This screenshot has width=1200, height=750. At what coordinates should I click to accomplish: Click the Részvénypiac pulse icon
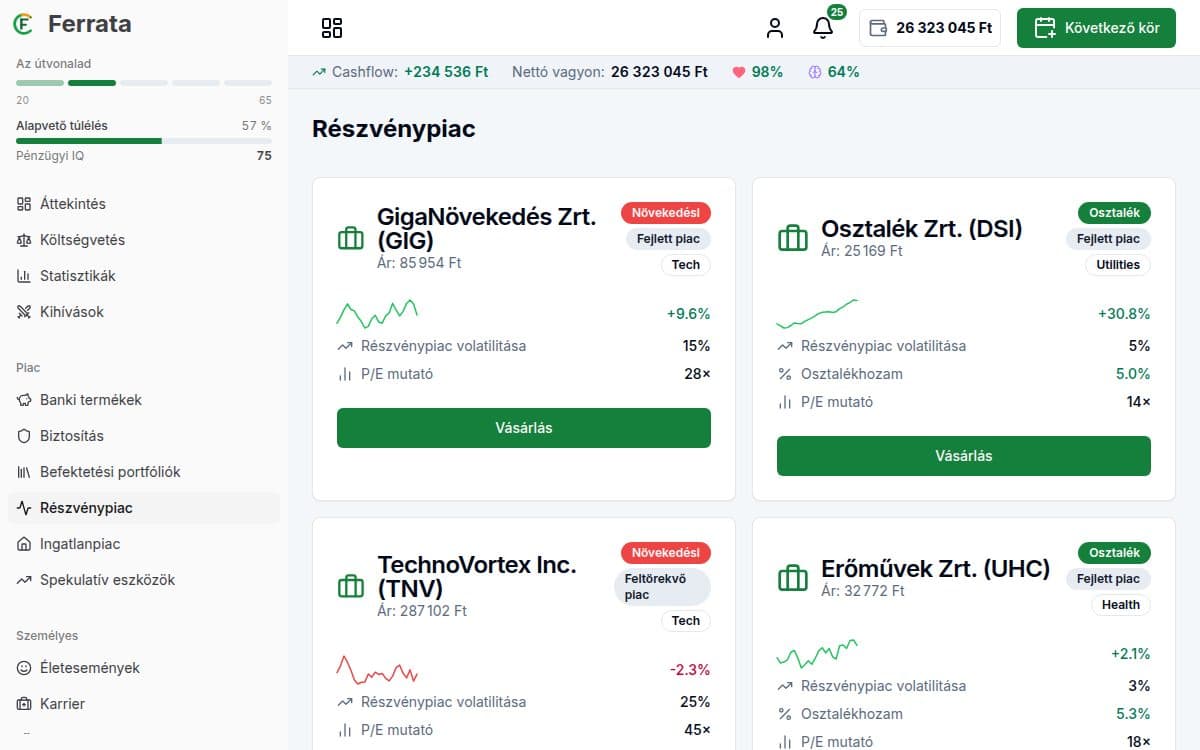[x=25, y=508]
